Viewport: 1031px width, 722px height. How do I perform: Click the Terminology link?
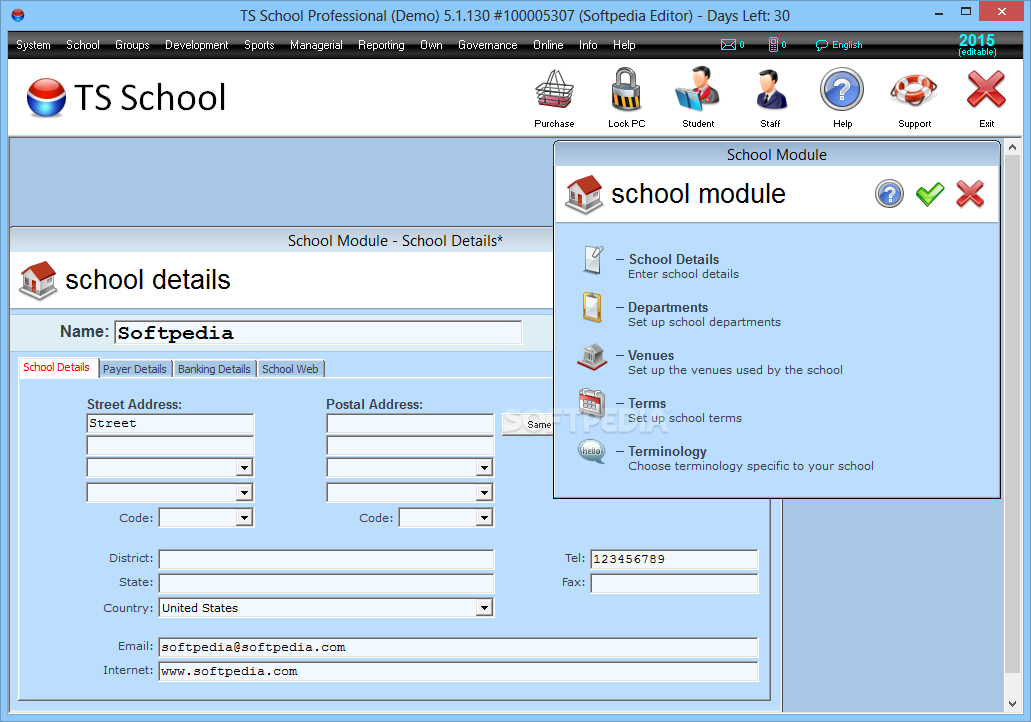point(667,451)
